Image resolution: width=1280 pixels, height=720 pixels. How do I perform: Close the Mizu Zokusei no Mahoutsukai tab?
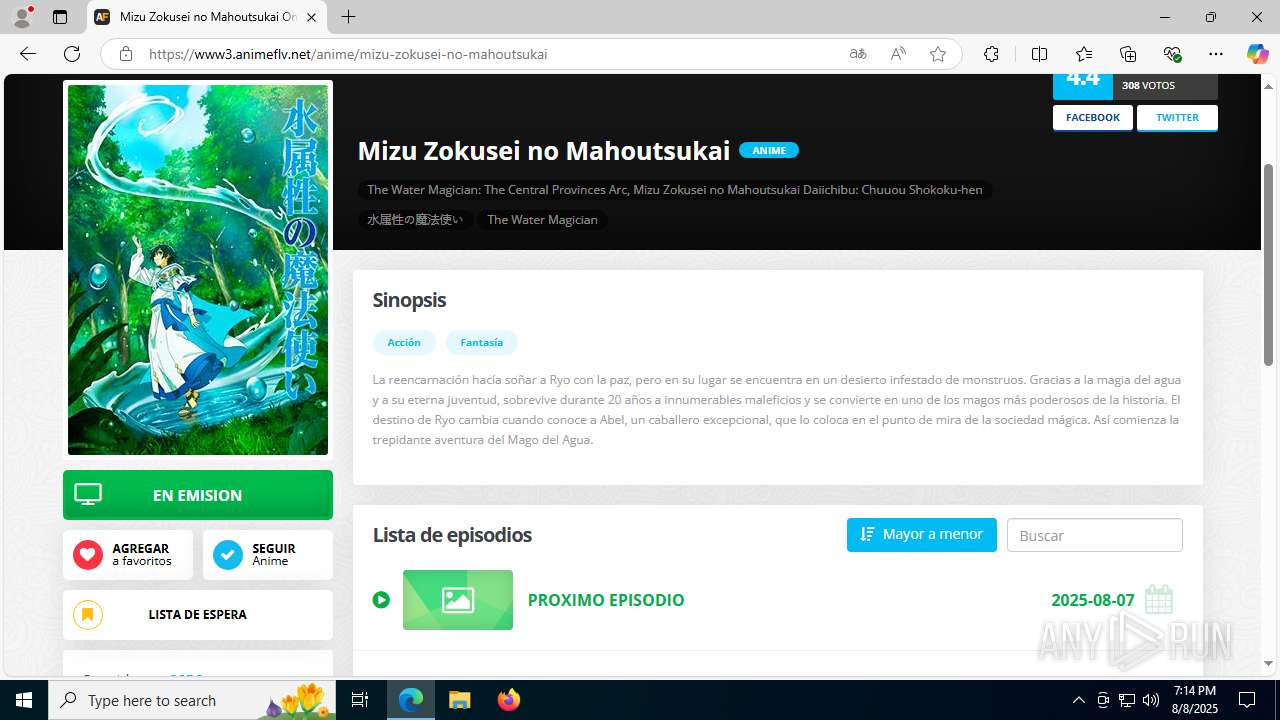click(x=311, y=17)
